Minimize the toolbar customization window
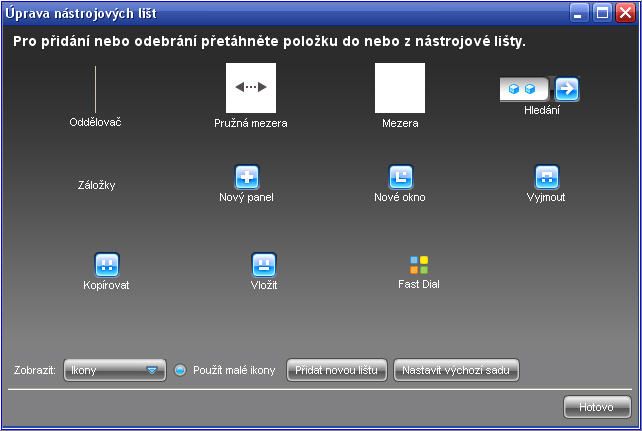Viewport: 642px width, 431px height. point(579,13)
